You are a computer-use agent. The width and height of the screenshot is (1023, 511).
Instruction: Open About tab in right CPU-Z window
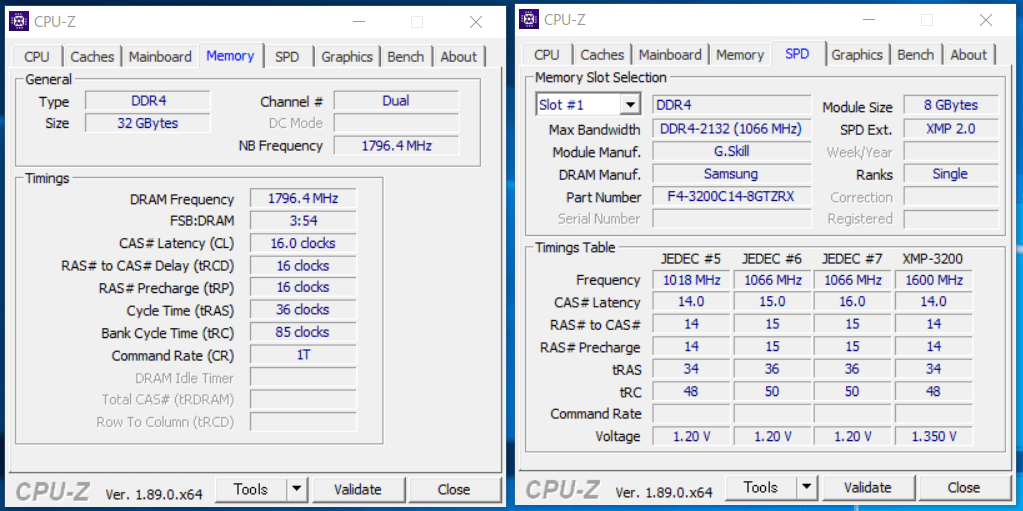point(969,55)
